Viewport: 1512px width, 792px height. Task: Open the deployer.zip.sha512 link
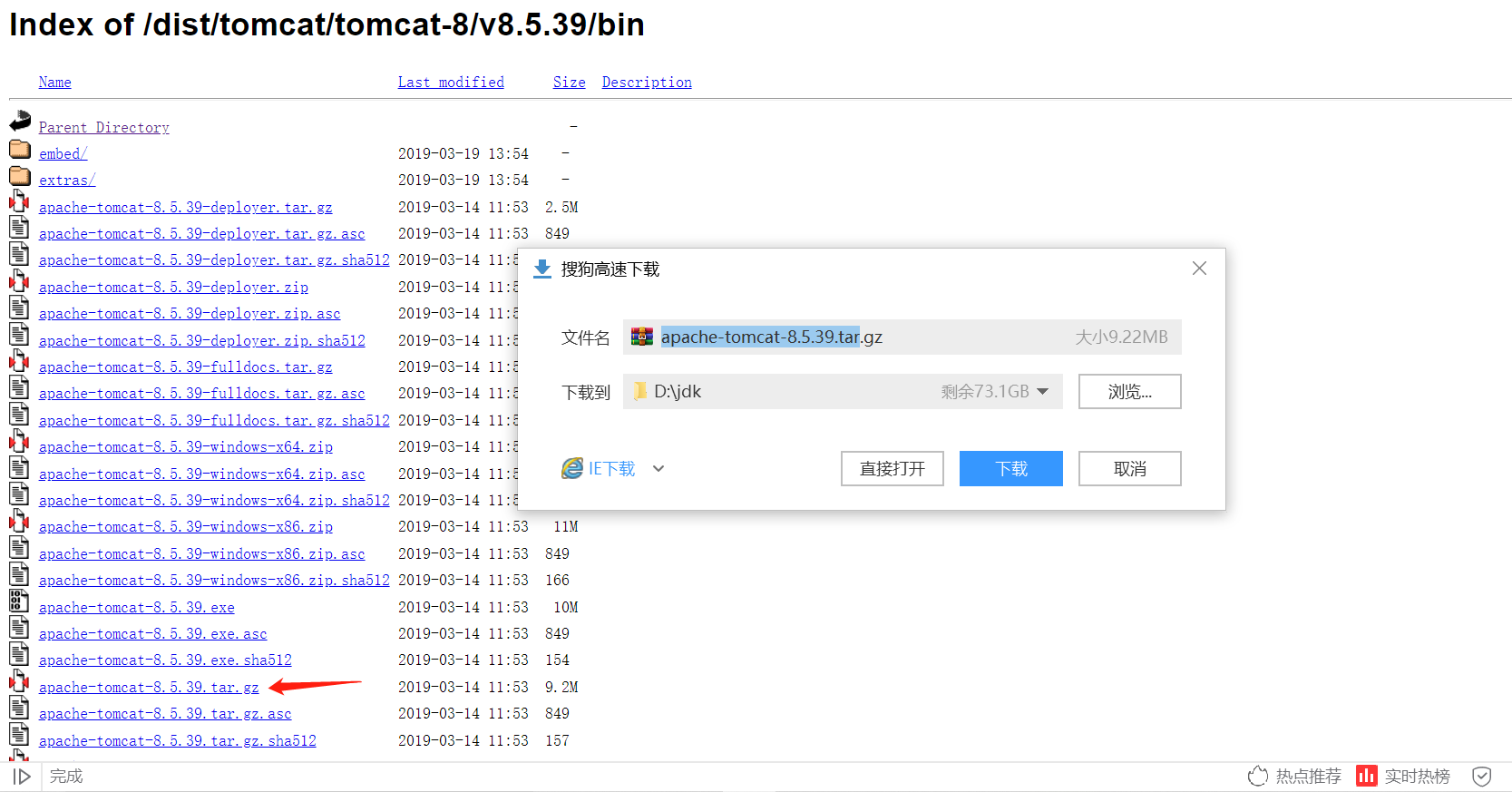coord(202,341)
